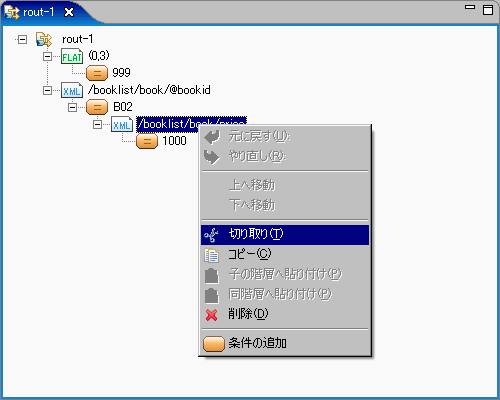Collapse the selected XML price node
Viewport: 500px width, 400px height.
point(97,124)
